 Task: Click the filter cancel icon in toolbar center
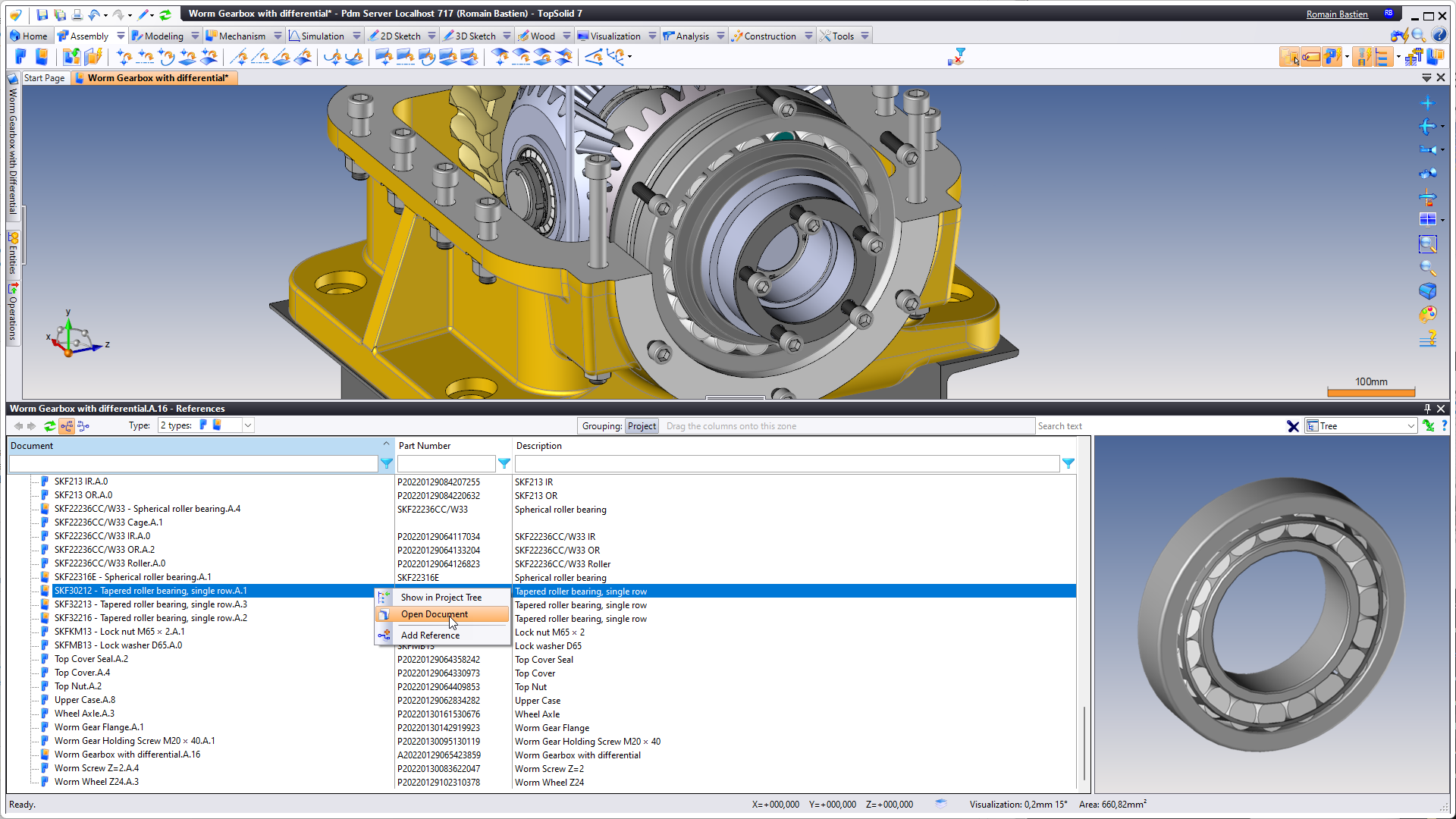[956, 57]
